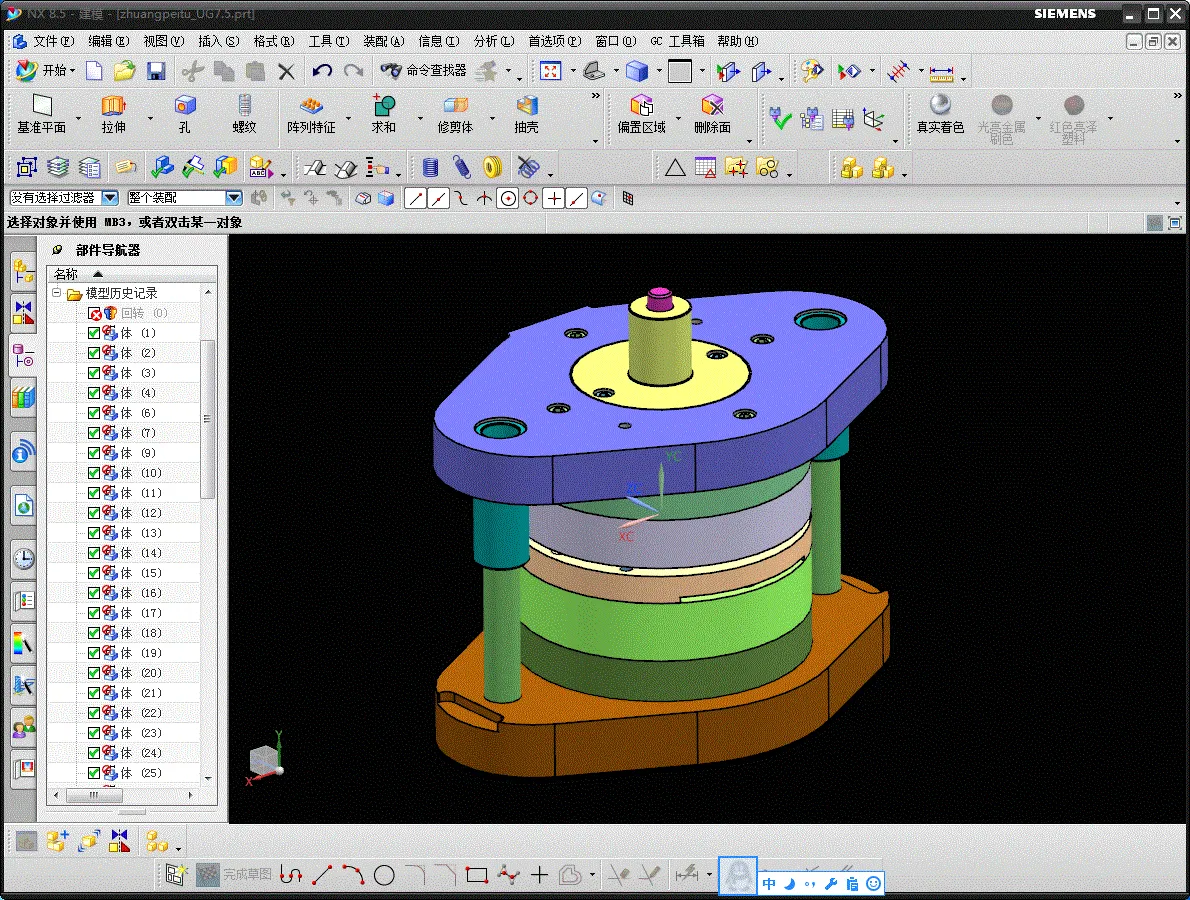Select the 孔 hole tool
Viewport: 1190px width, 900px height.
click(x=184, y=114)
